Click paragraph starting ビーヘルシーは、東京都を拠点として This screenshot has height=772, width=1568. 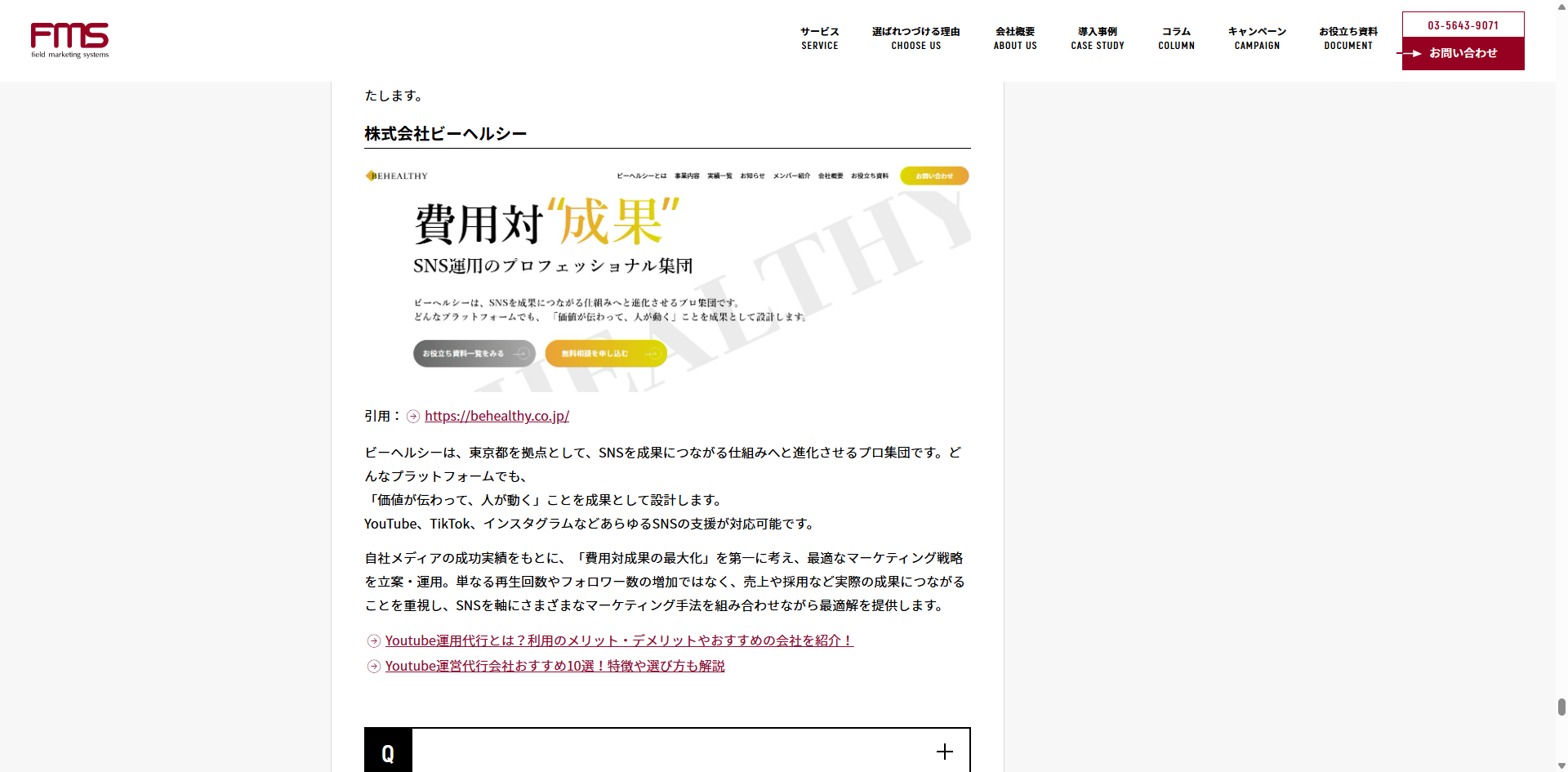pyautogui.click(x=667, y=488)
